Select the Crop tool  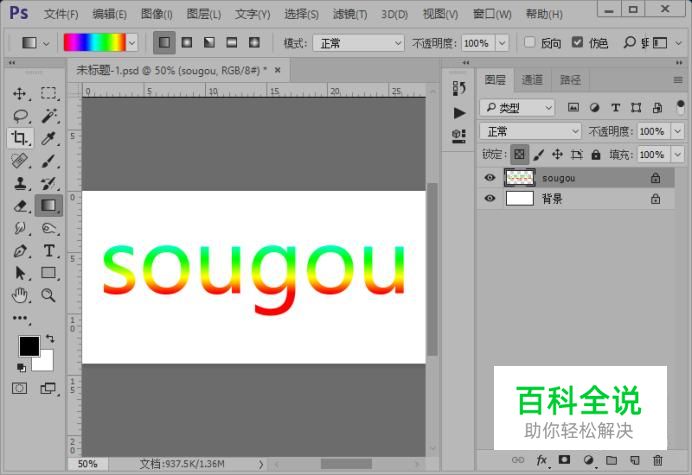pos(19,138)
